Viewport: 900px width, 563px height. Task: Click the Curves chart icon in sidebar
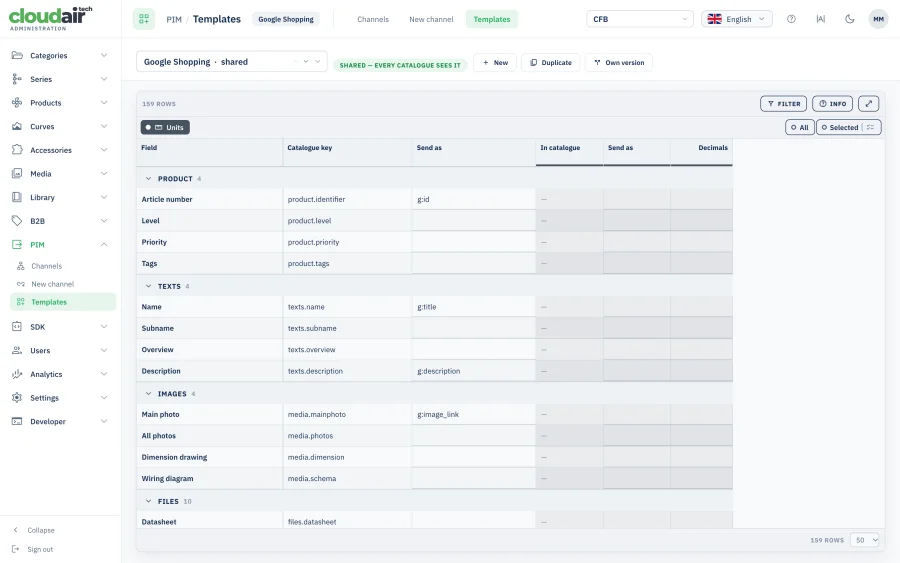point(17,126)
